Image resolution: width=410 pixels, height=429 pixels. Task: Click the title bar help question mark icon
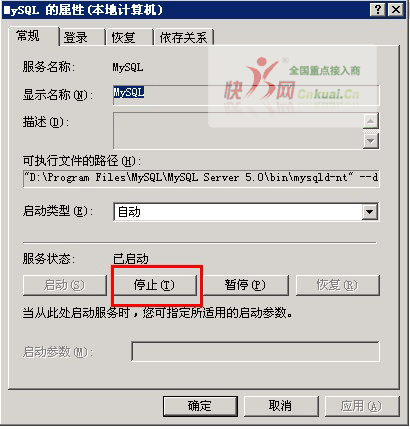click(x=378, y=9)
